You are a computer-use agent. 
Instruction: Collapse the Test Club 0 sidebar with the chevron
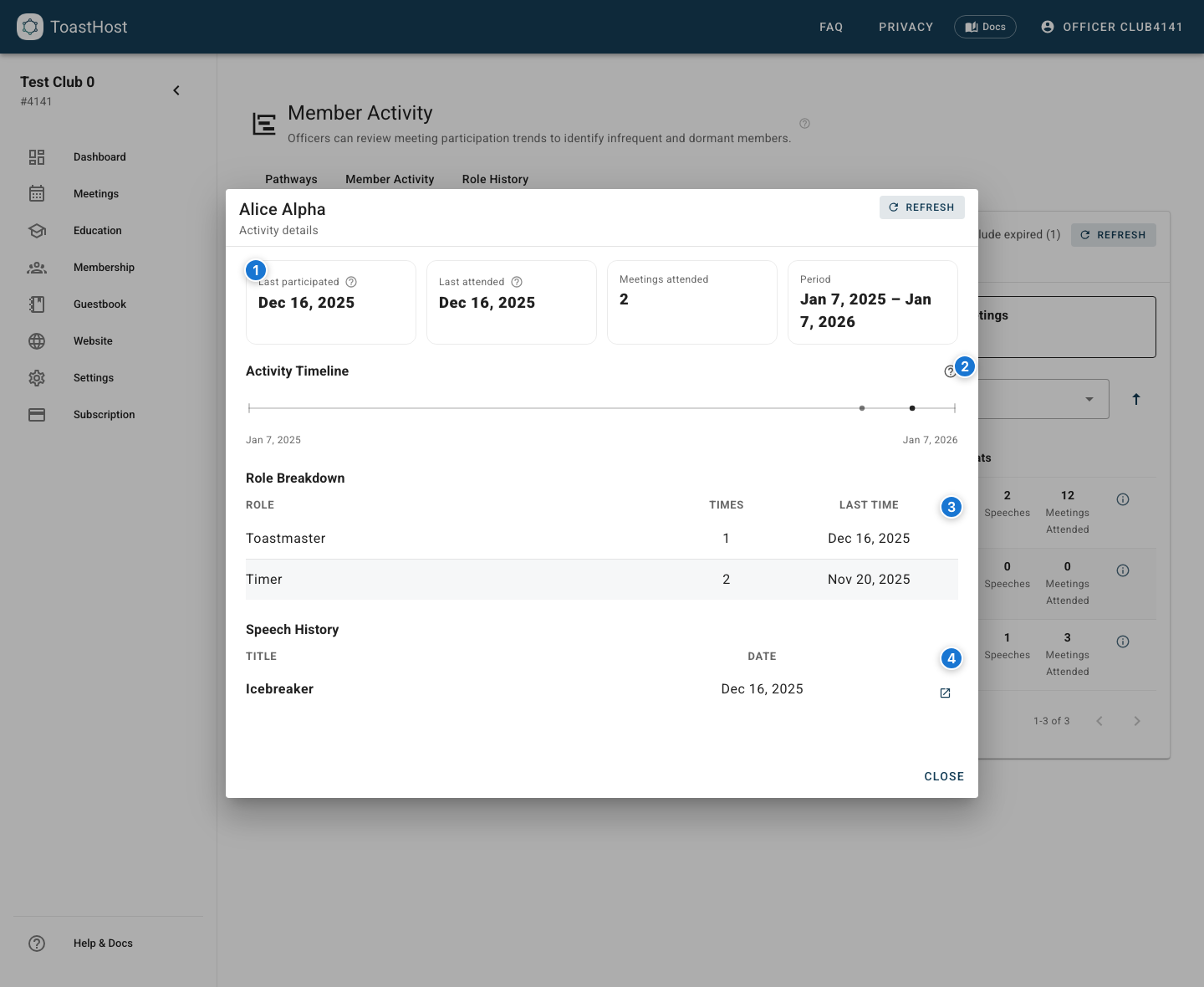point(176,89)
